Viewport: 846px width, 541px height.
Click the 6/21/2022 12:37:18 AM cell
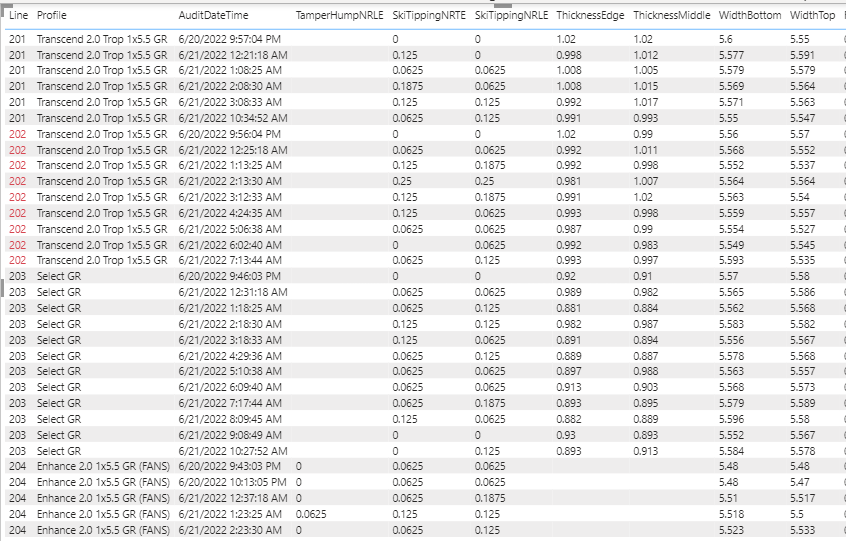click(x=233, y=498)
